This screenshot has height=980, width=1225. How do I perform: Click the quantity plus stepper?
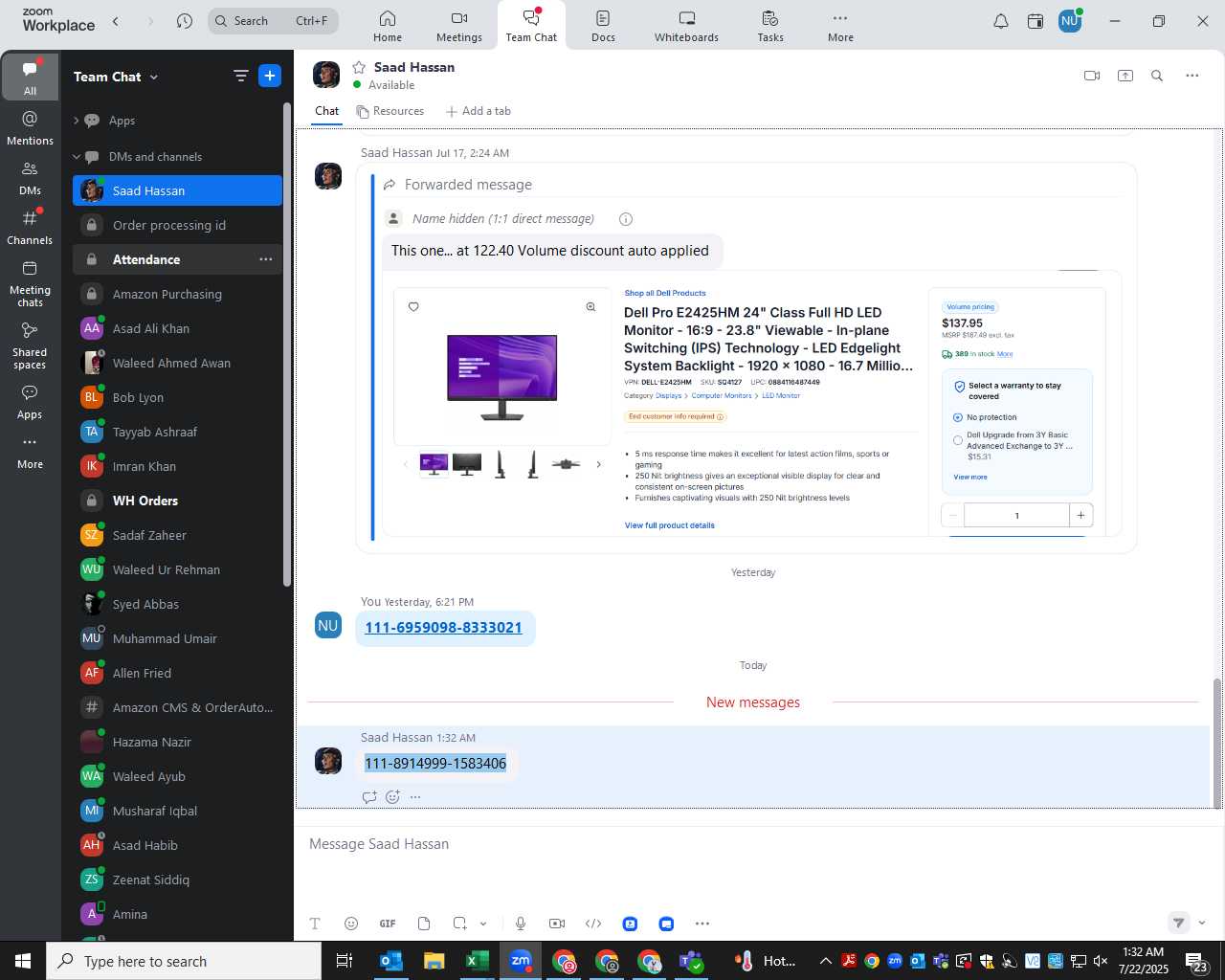point(1080,515)
